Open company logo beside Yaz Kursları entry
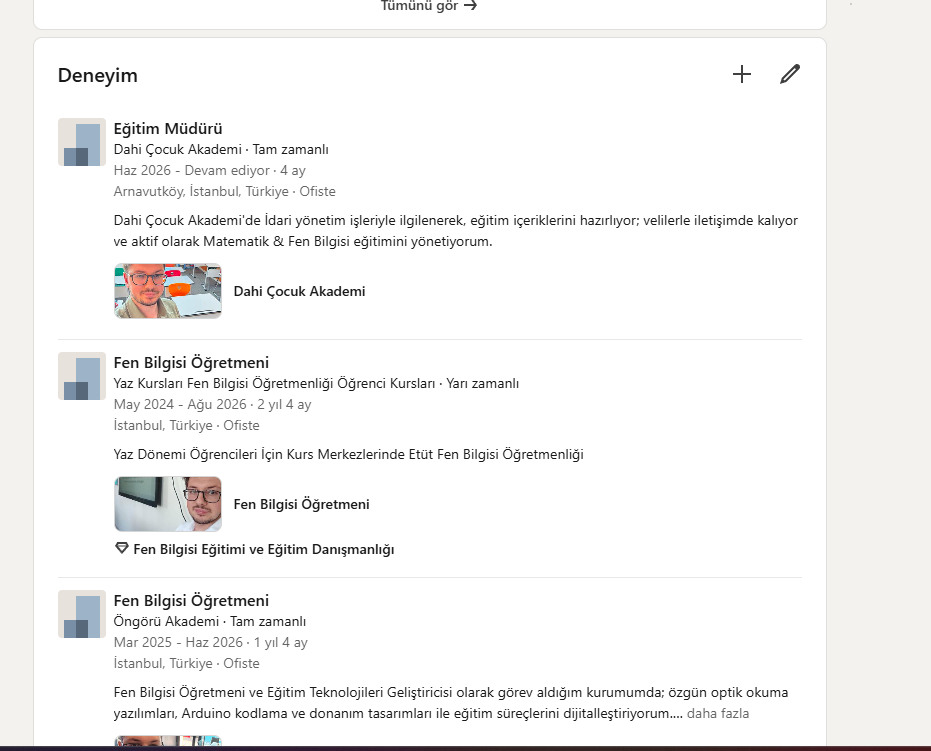The height and width of the screenshot is (751, 931). click(x=82, y=376)
